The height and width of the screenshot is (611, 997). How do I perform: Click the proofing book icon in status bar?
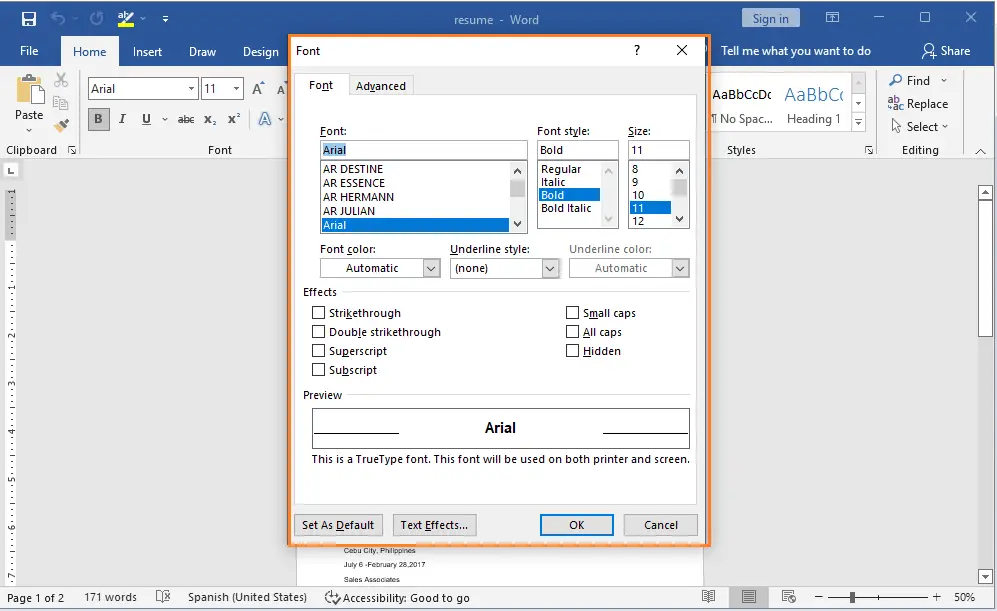[x=163, y=597]
